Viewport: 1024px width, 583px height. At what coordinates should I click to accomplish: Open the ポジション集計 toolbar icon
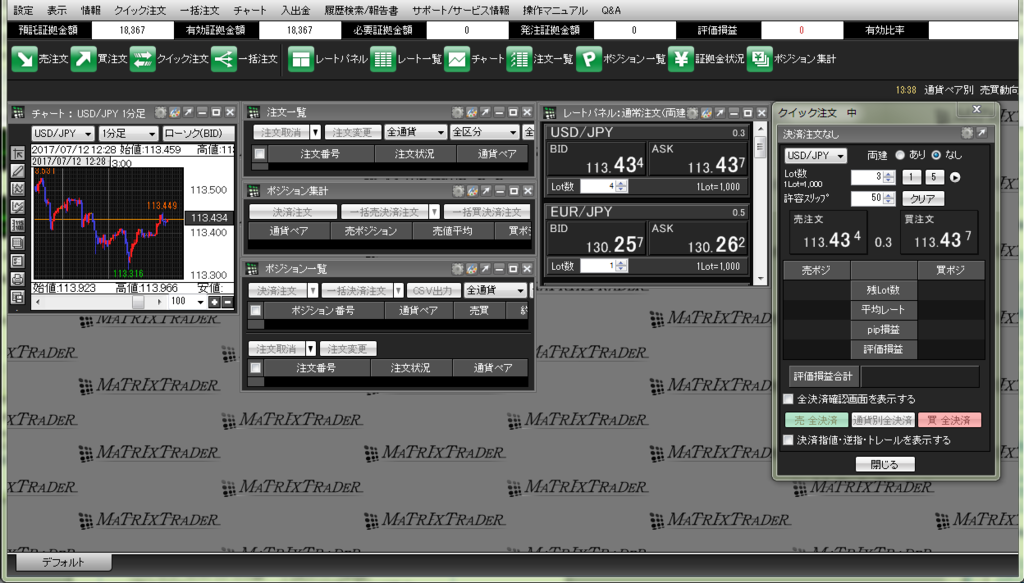(760, 59)
